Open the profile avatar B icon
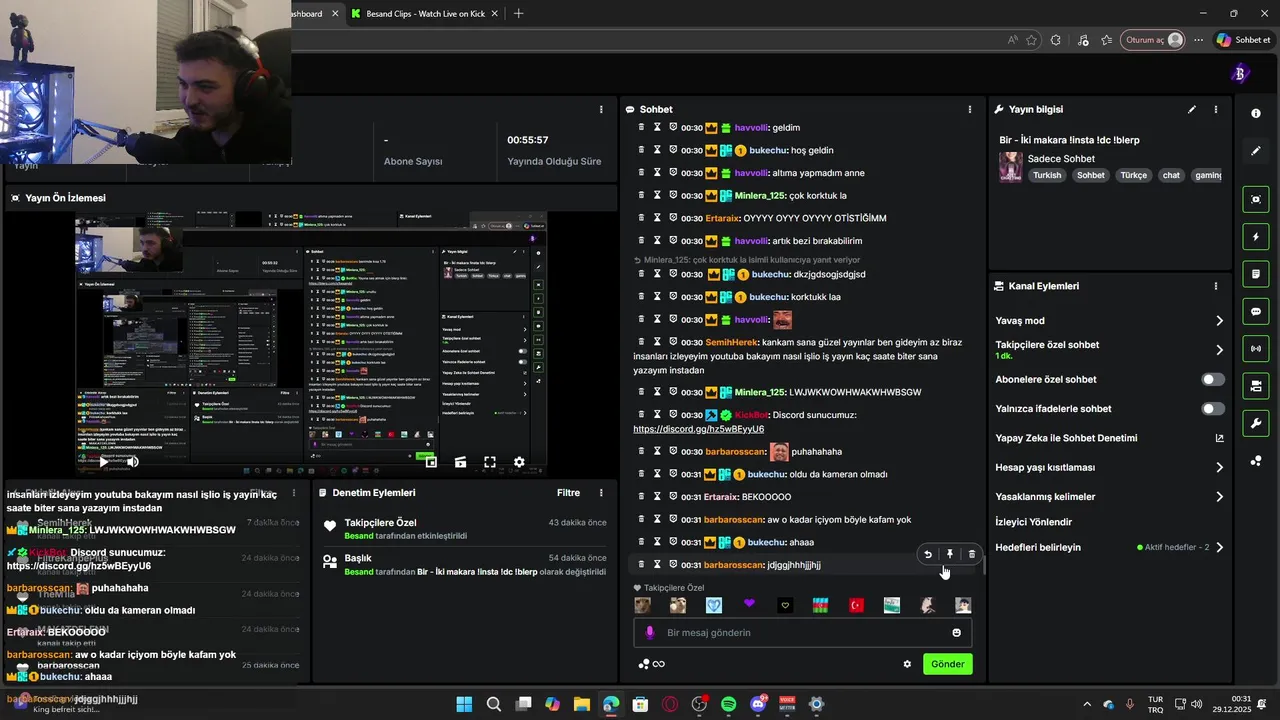This screenshot has width=1280, height=720. pyautogui.click(x=1240, y=73)
